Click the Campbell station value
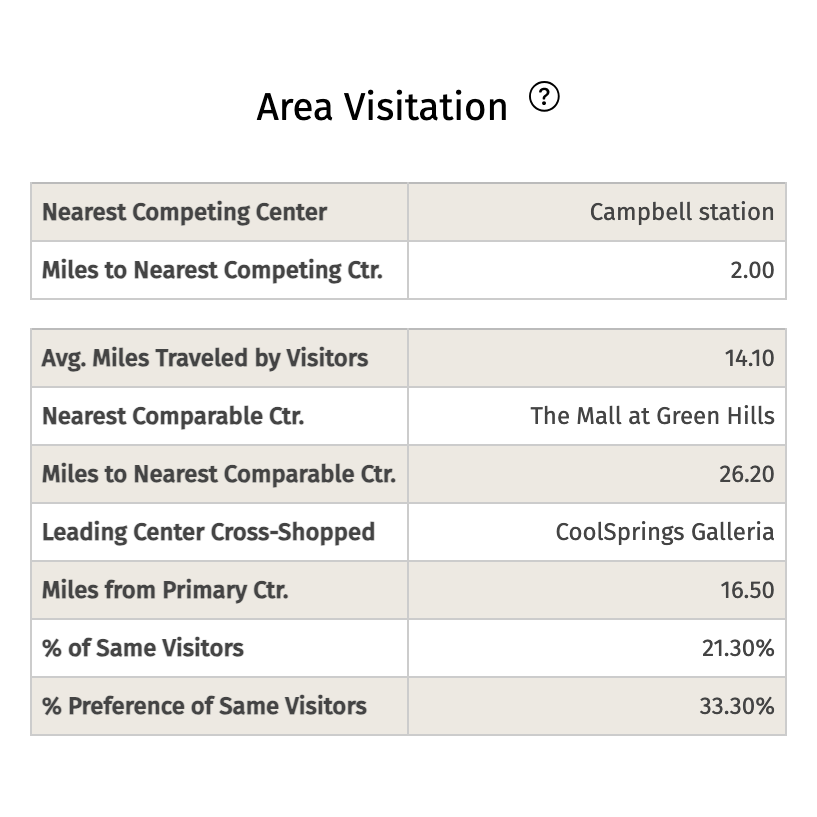The image size is (817, 817). pyautogui.click(x=681, y=212)
